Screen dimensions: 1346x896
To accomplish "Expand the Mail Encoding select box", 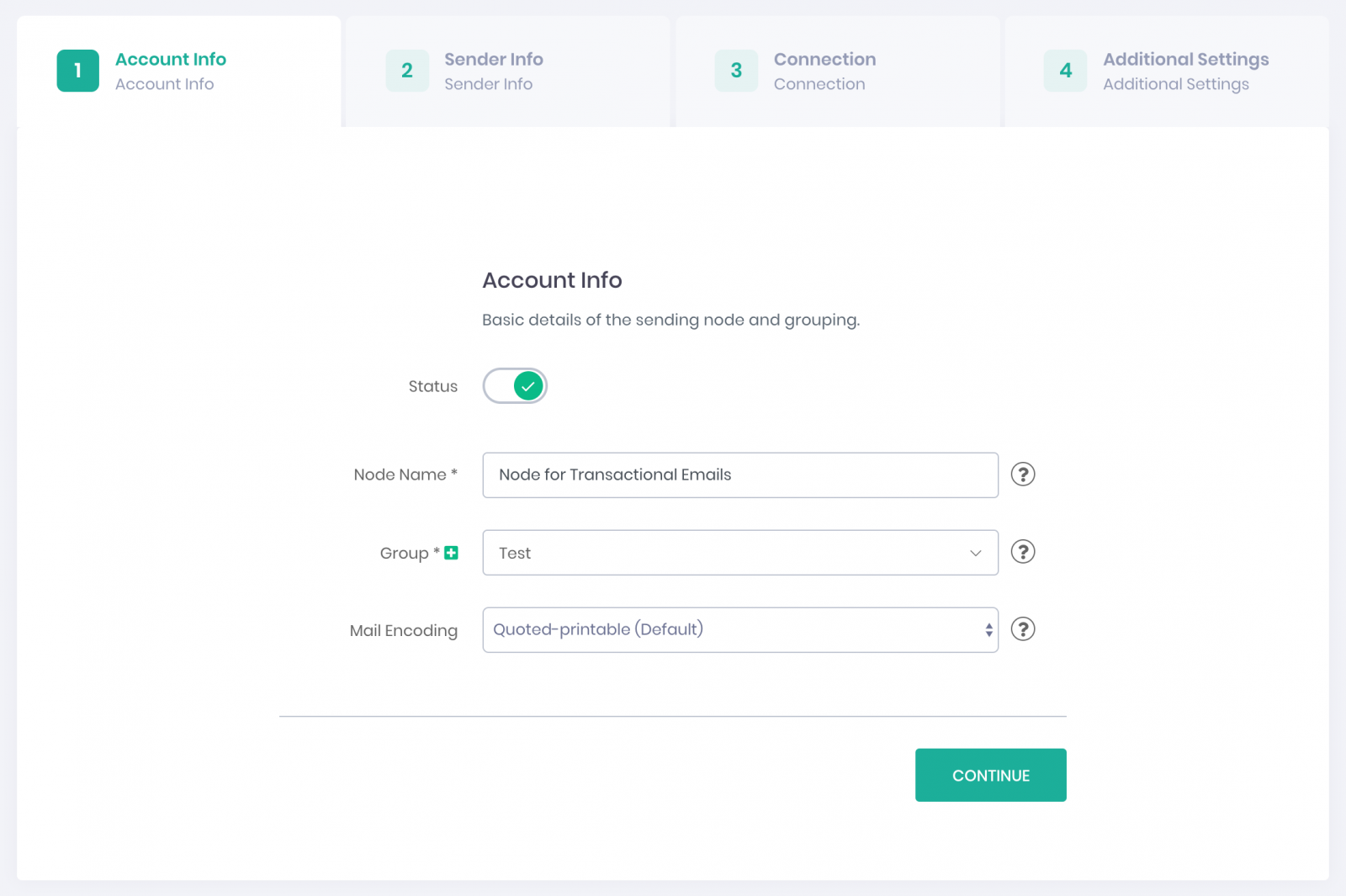I will 723,629.
